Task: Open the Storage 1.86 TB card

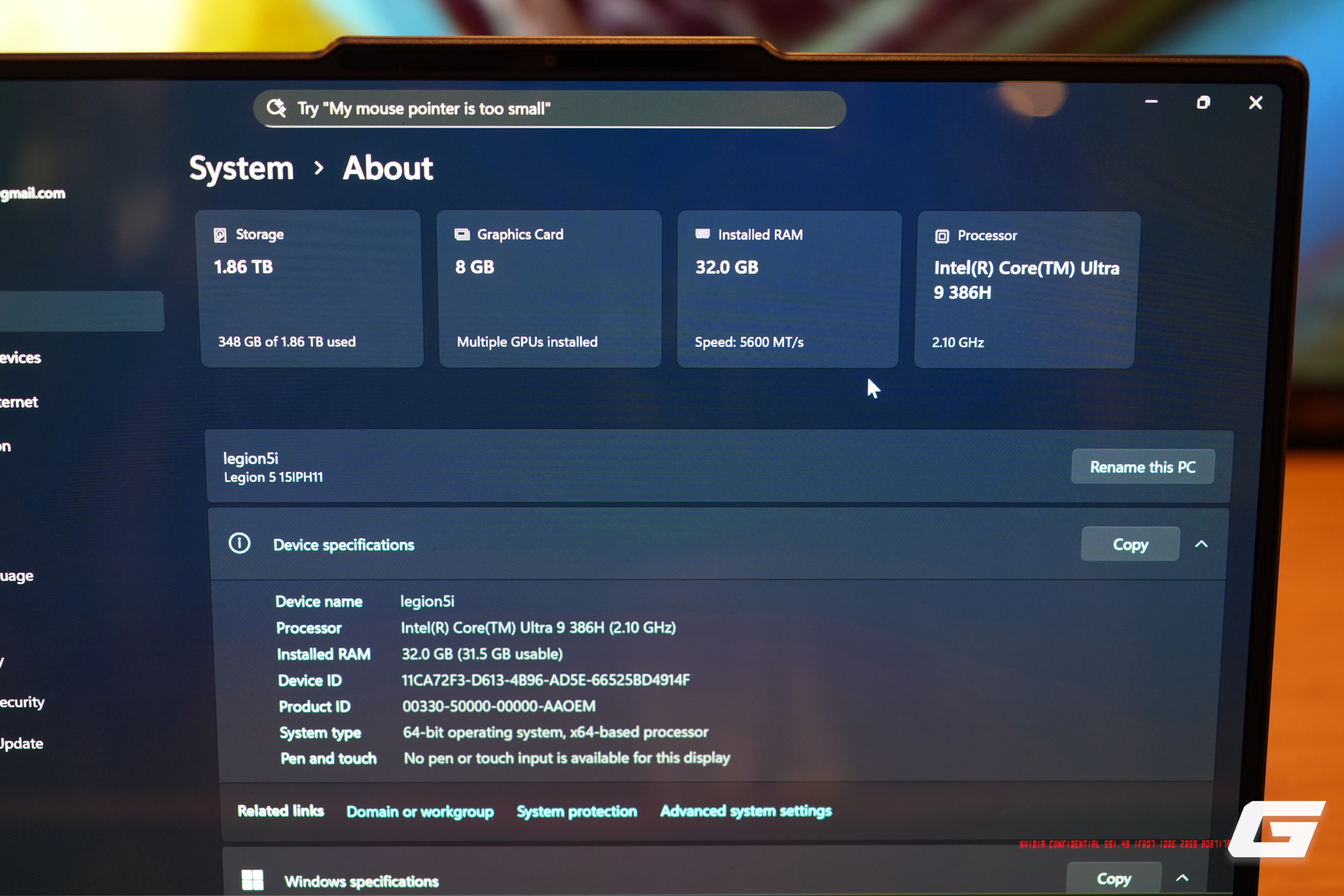Action: [x=311, y=289]
